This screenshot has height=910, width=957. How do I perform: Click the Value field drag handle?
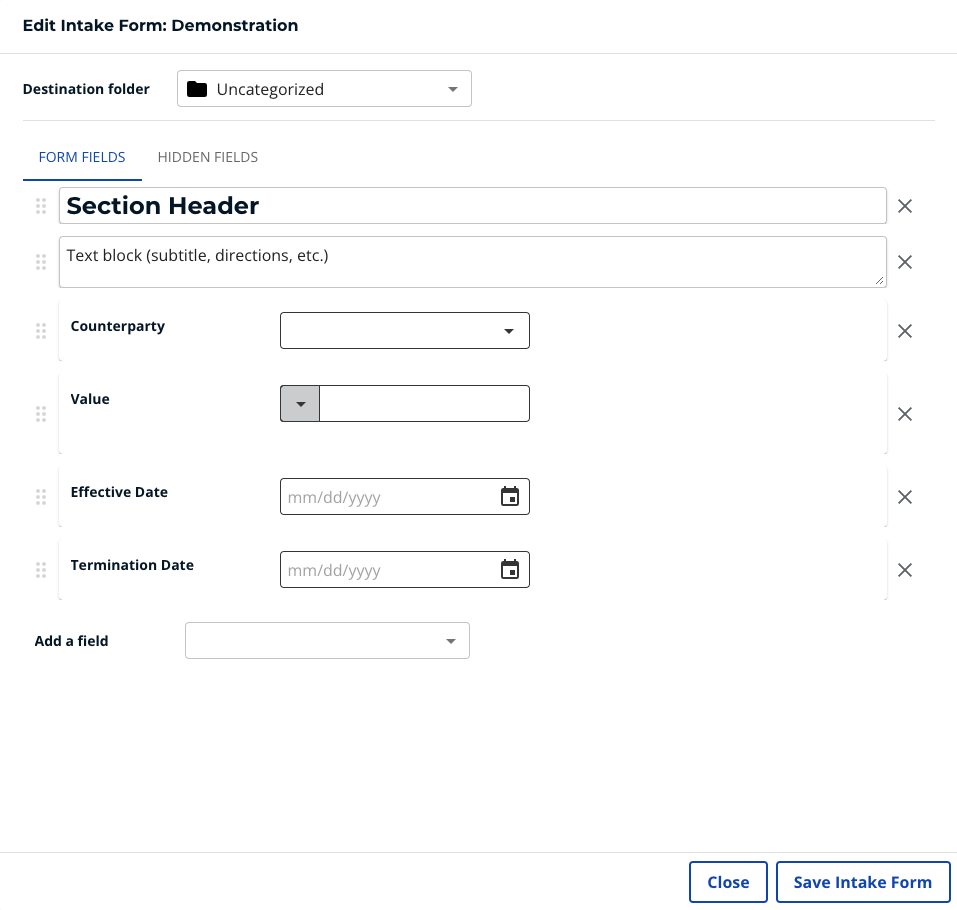click(41, 412)
